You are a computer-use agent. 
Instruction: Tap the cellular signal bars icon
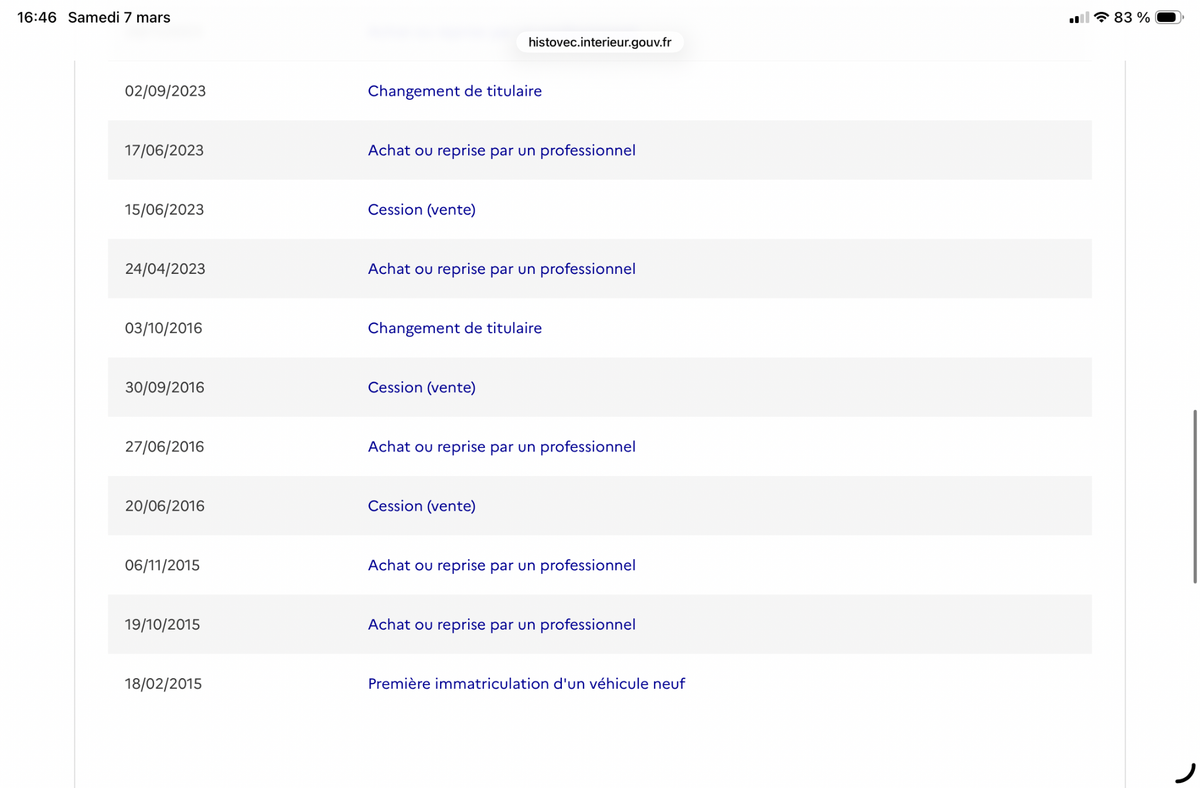1078,18
